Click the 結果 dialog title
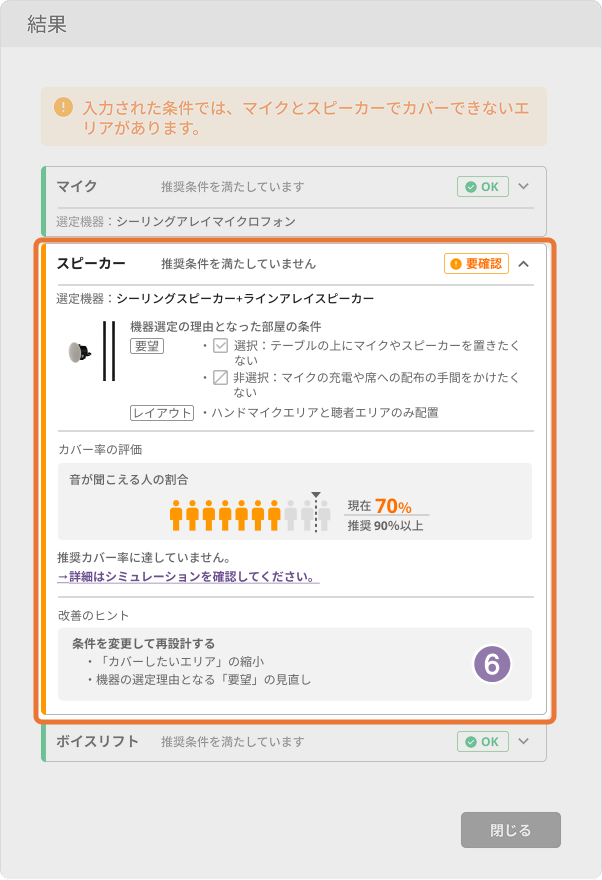The image size is (602, 880). pyautogui.click(x=47, y=24)
